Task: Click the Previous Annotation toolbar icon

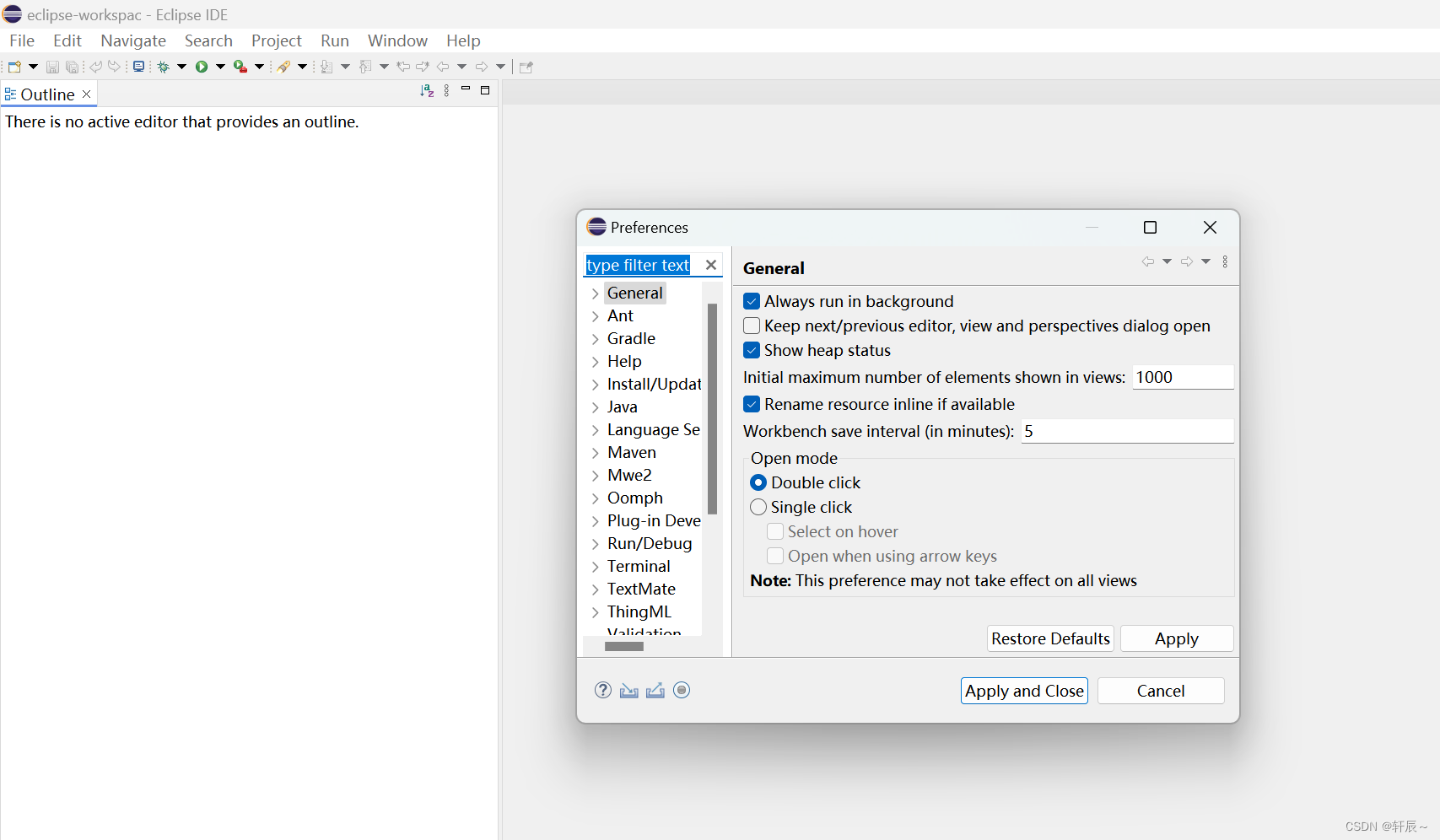Action: 364,67
